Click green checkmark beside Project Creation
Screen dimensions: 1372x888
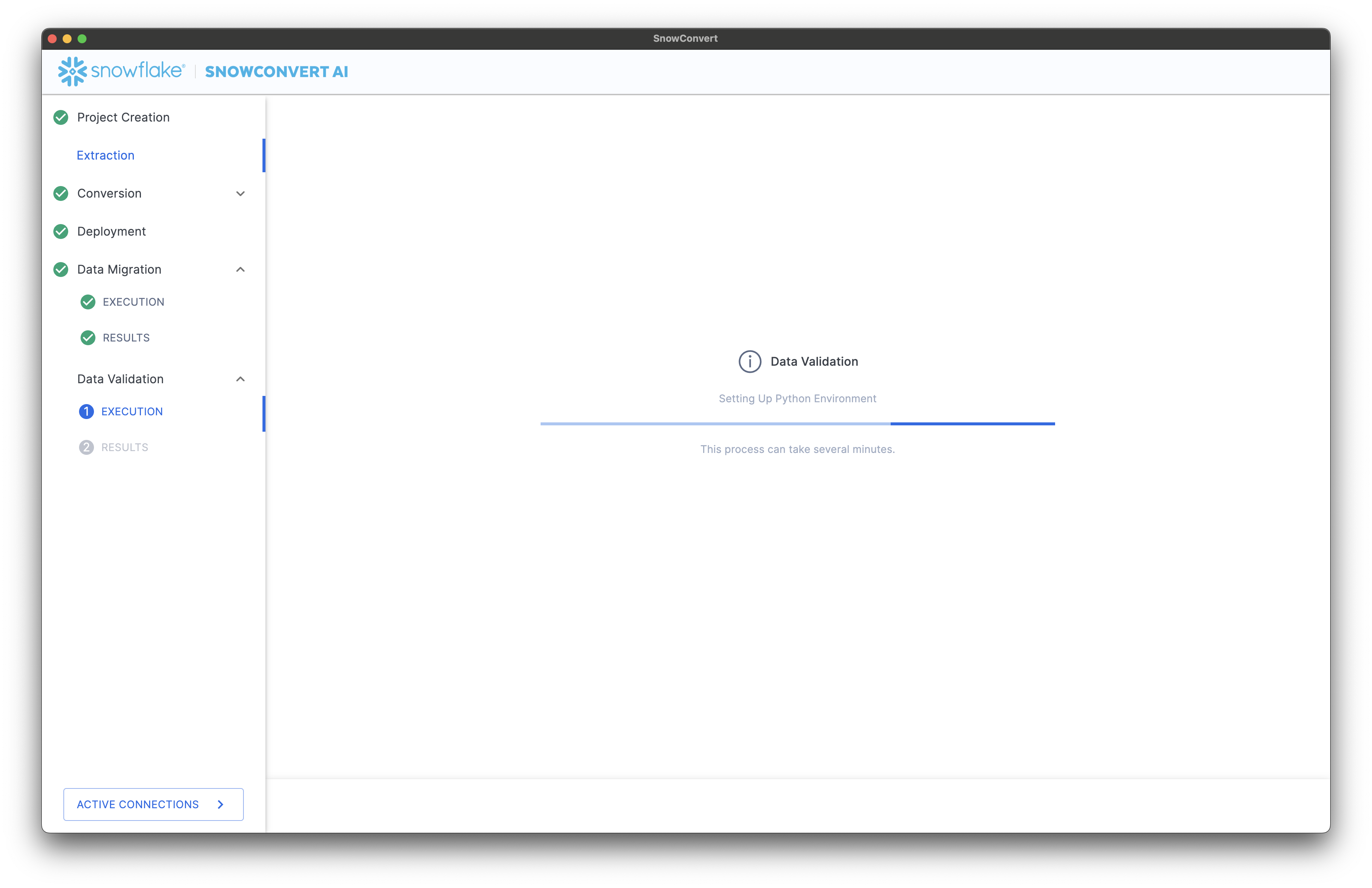pyautogui.click(x=60, y=117)
